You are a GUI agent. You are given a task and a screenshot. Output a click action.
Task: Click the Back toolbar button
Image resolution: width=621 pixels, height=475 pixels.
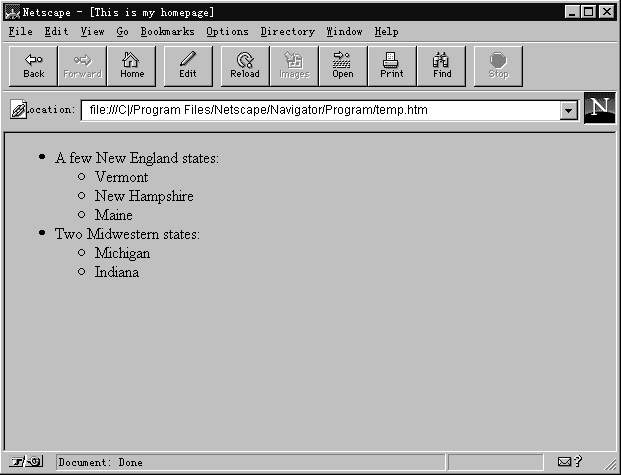[x=34, y=66]
